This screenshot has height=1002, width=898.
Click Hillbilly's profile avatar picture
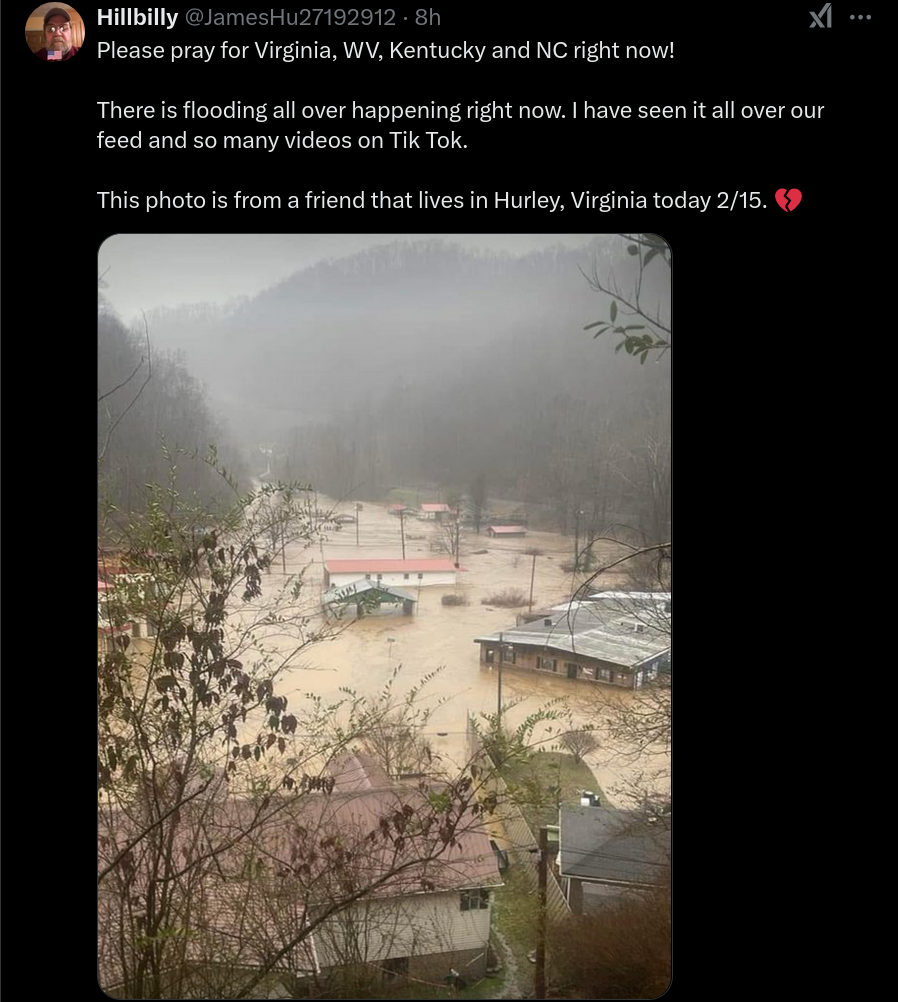point(55,31)
